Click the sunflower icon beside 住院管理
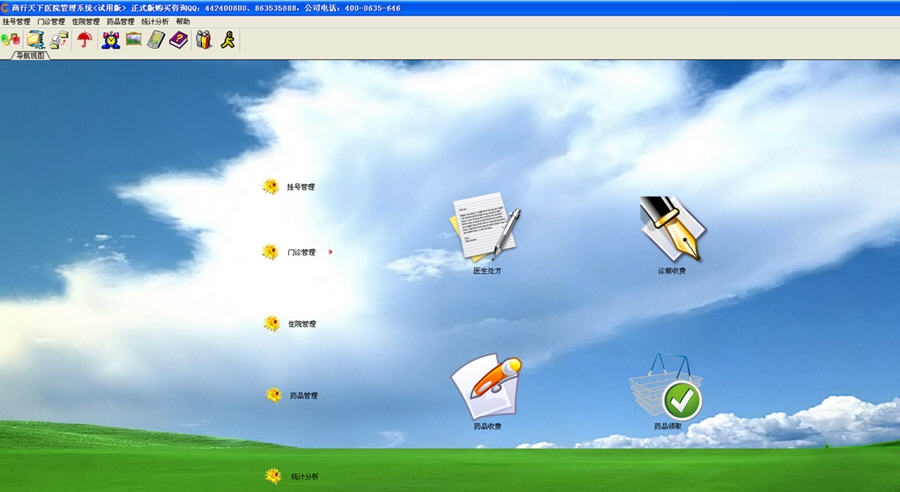Image resolution: width=900 pixels, height=492 pixels. click(x=272, y=323)
